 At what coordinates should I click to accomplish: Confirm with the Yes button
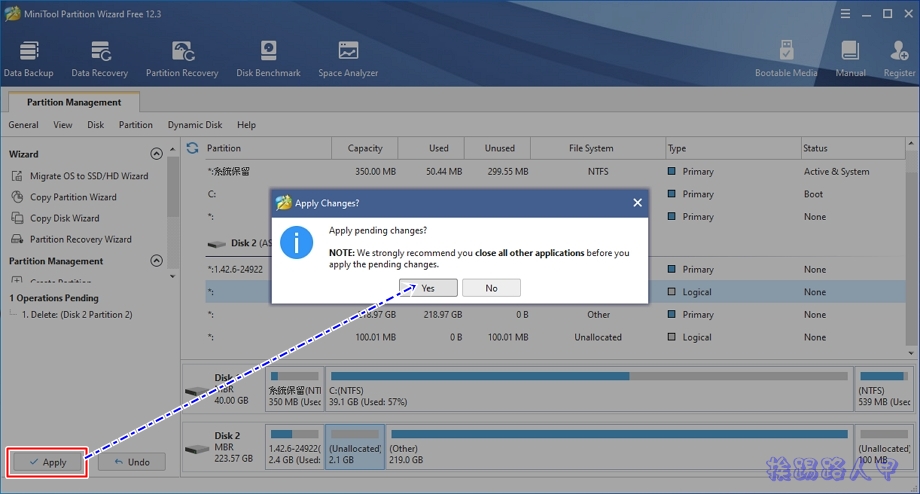tap(428, 288)
